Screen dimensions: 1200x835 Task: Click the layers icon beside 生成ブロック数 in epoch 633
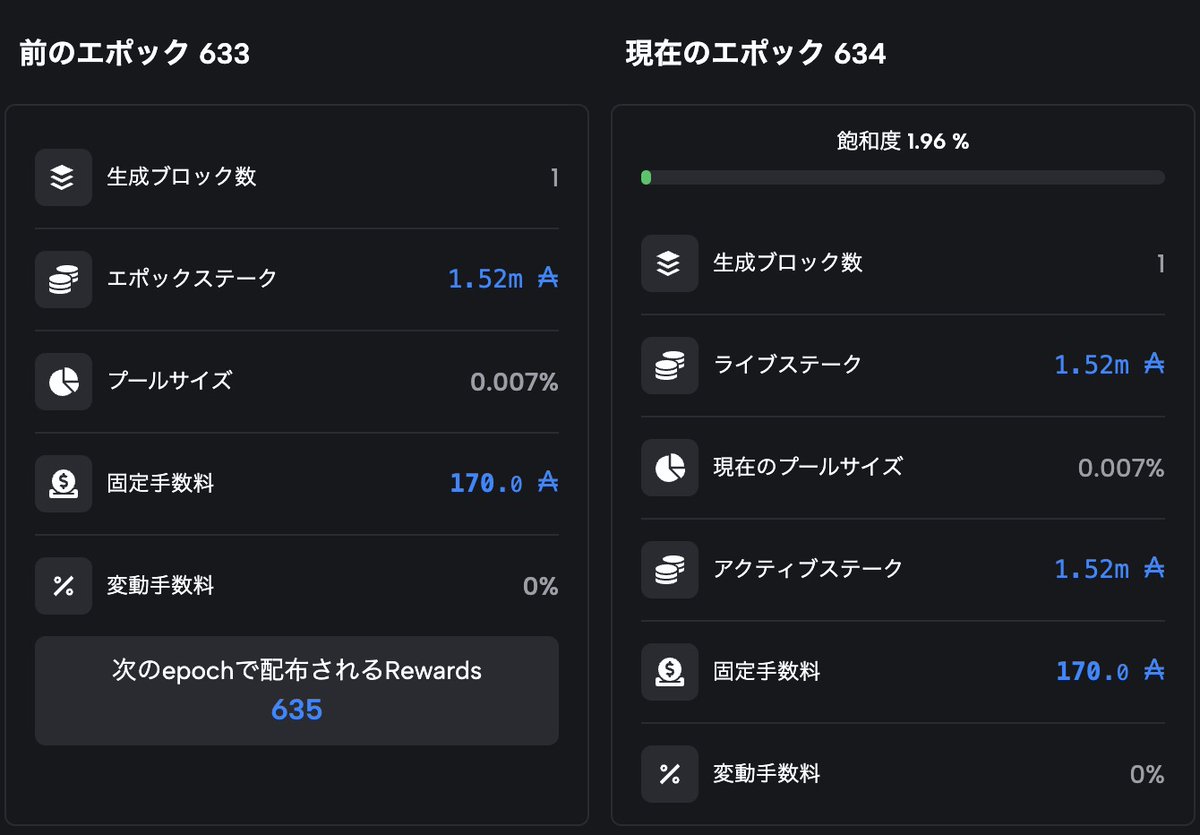click(x=63, y=177)
